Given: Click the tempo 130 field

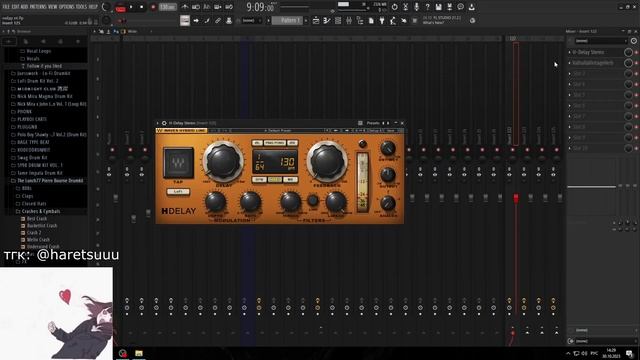Looking at the screenshot, I should tap(168, 7).
